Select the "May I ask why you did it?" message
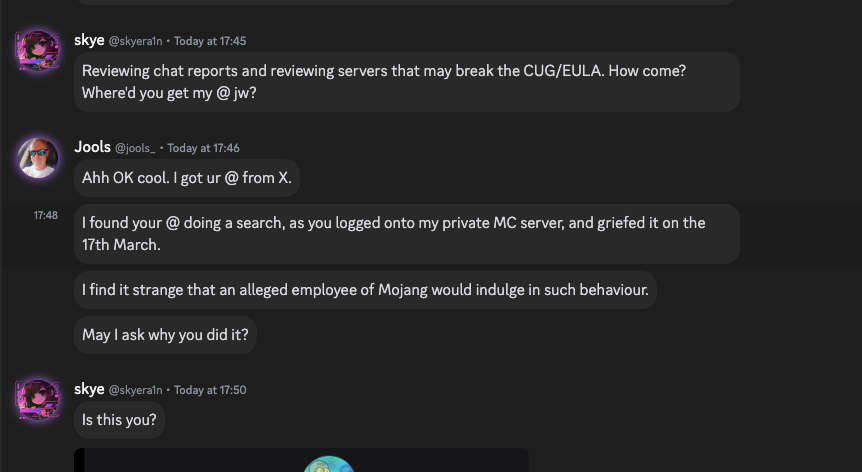862x472 pixels. (x=165, y=334)
